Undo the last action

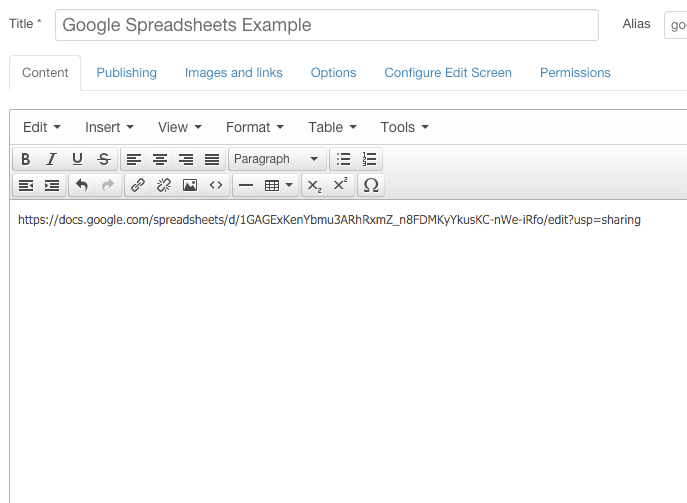(82, 185)
